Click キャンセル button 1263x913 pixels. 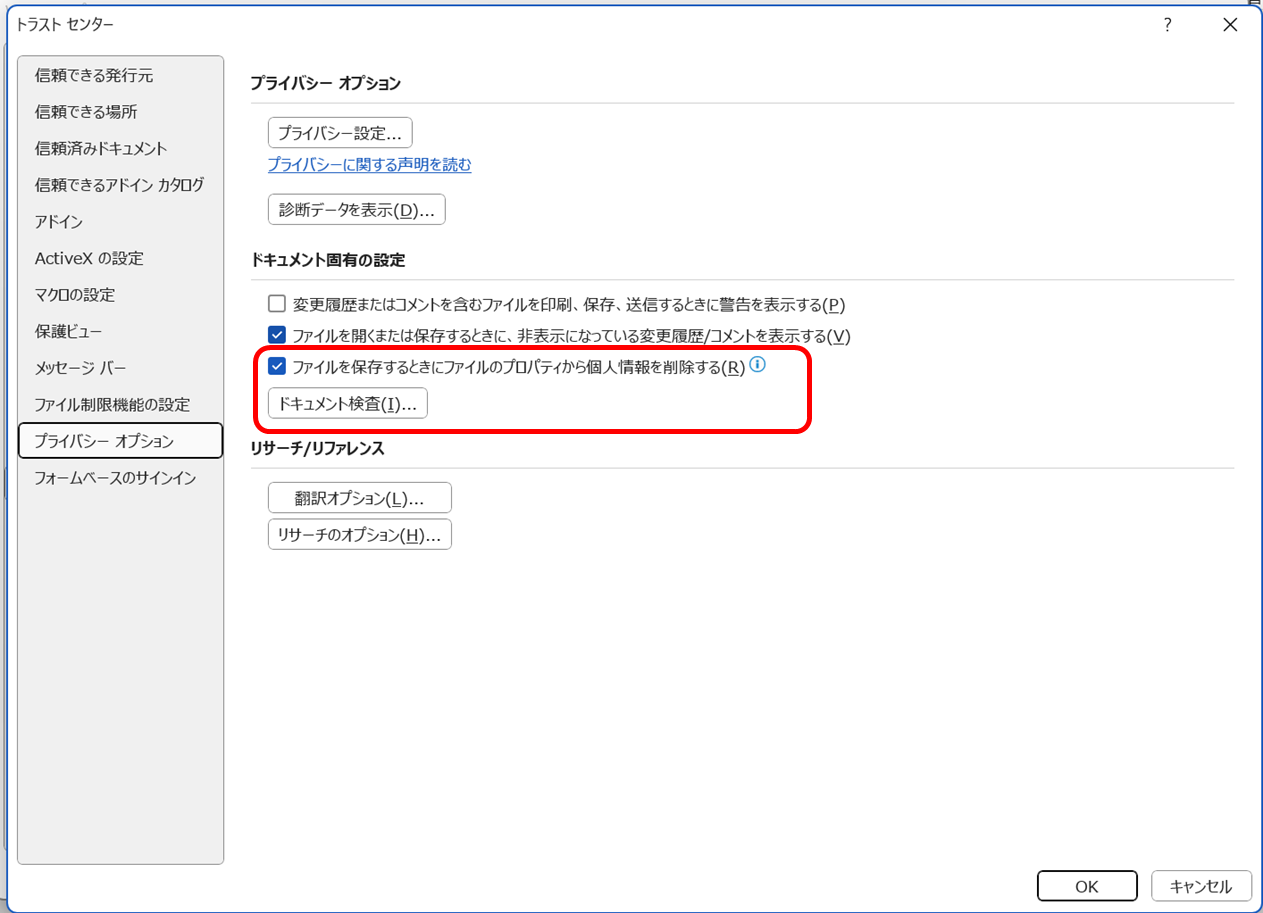point(1201,886)
